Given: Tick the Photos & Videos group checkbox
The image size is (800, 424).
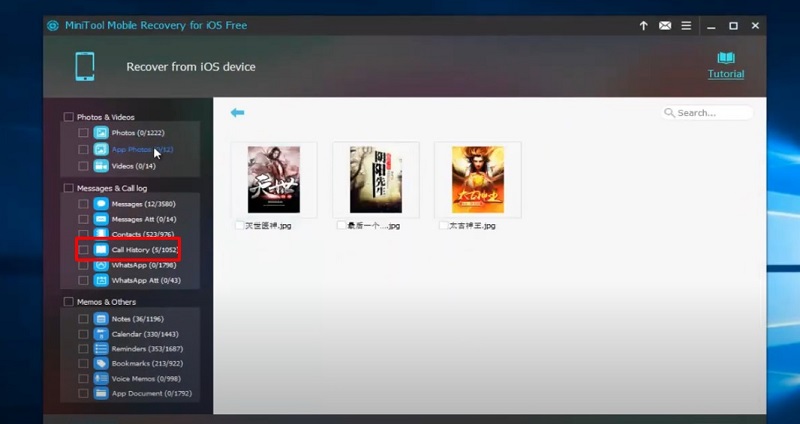Looking at the screenshot, I should 69,117.
